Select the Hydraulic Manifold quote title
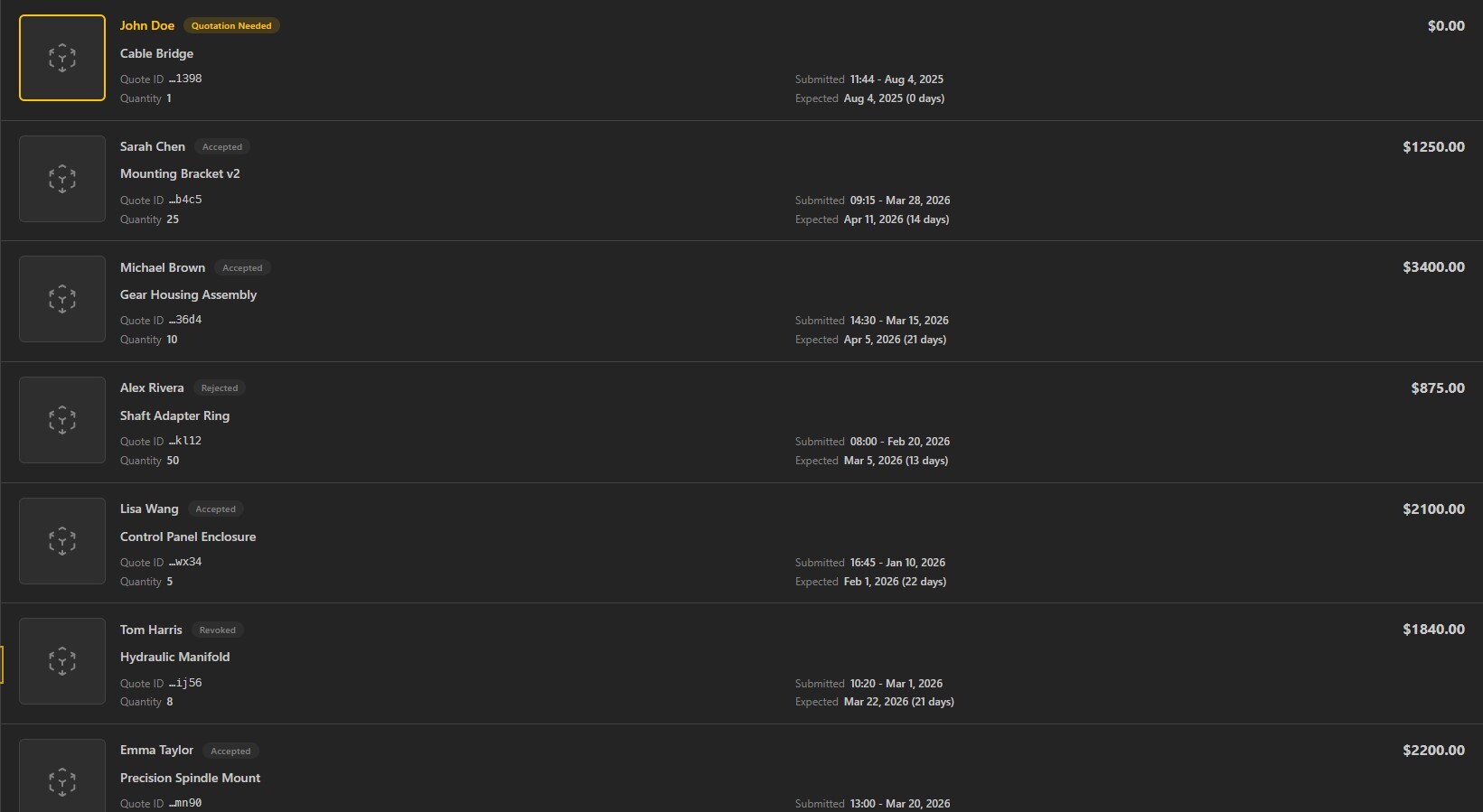The width and height of the screenshot is (1483, 812). click(174, 657)
